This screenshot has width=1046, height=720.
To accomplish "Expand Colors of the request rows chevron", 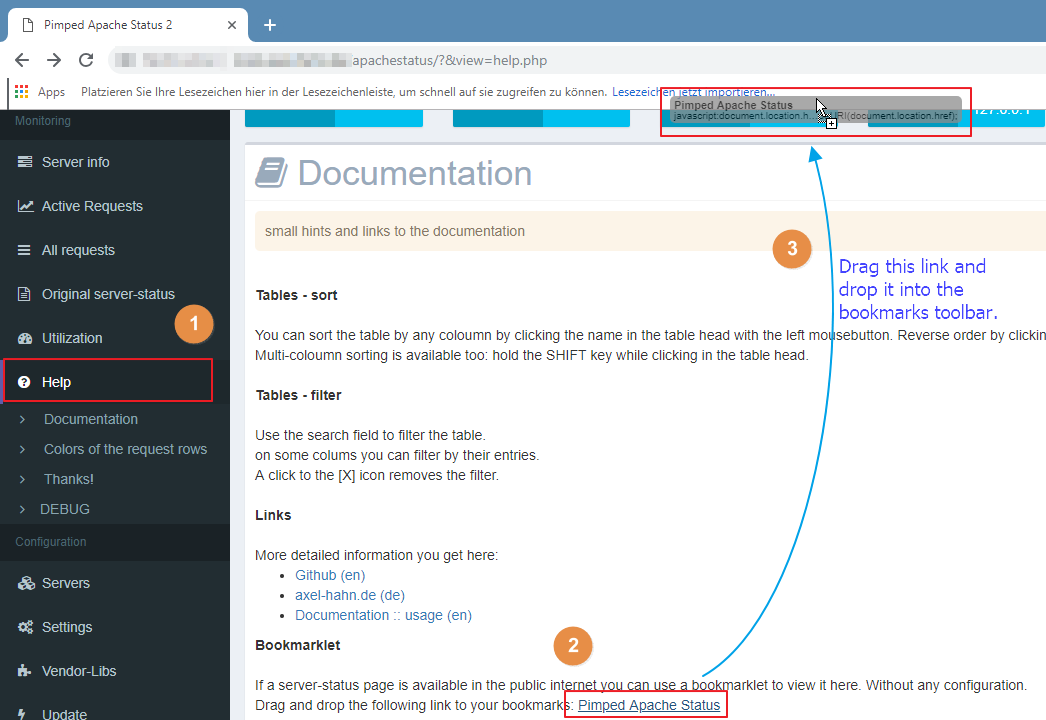I will click(23, 449).
